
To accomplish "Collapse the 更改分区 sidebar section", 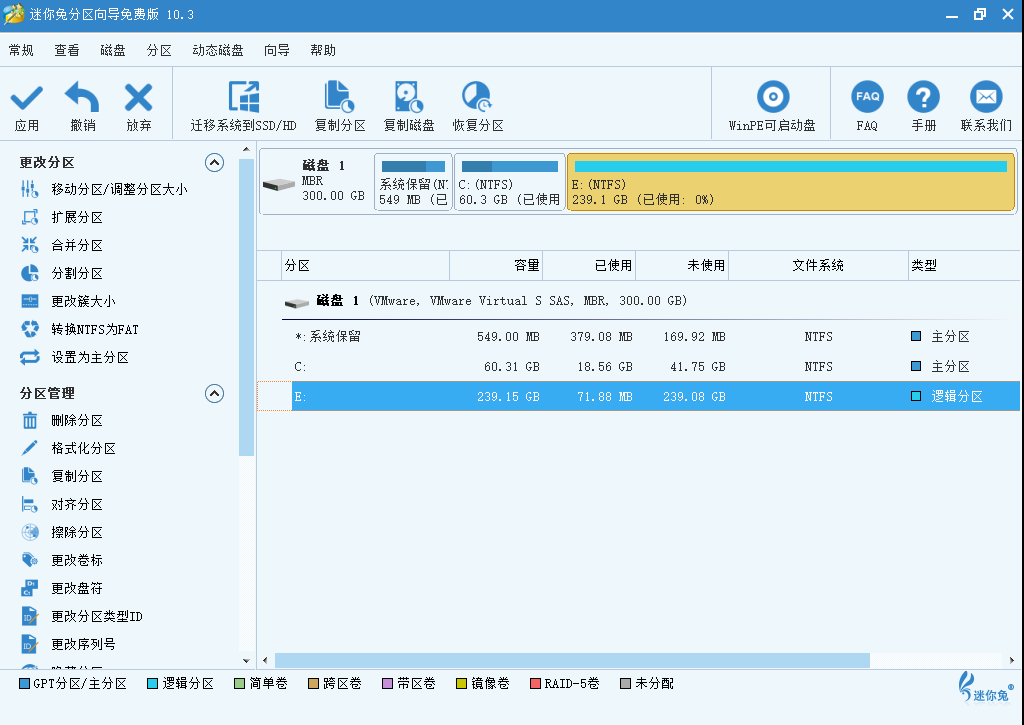I will pyautogui.click(x=214, y=163).
